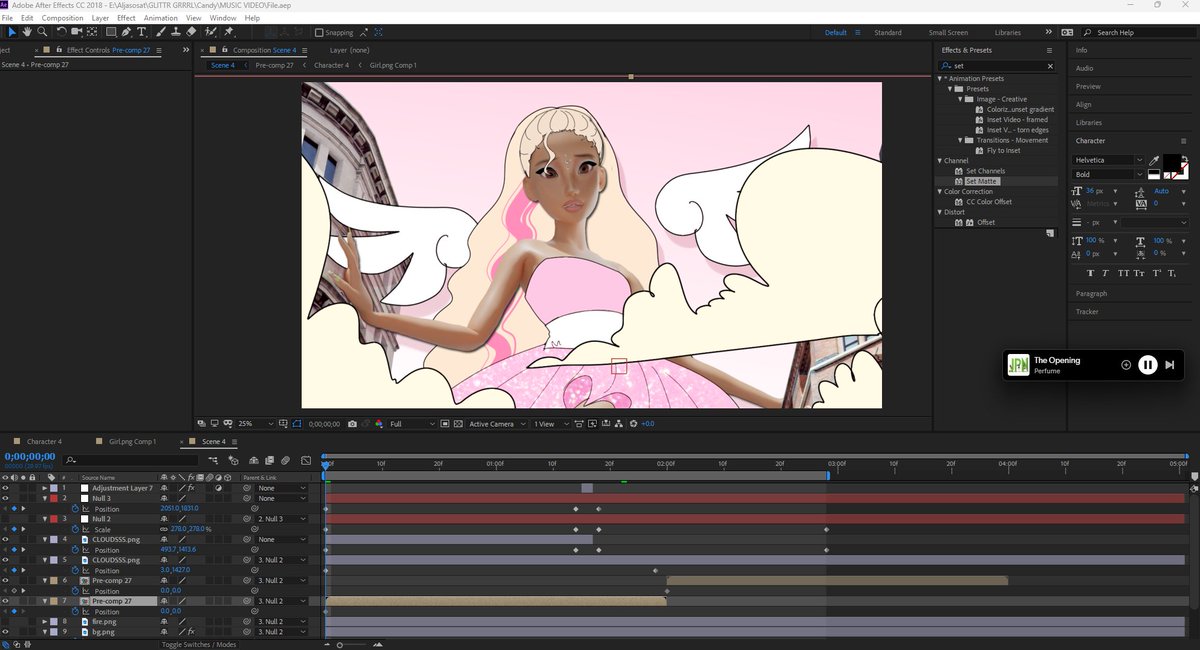Toggle hide shy layers icon in timeline
Viewport: 1200px width, 650px height.
(x=254, y=460)
